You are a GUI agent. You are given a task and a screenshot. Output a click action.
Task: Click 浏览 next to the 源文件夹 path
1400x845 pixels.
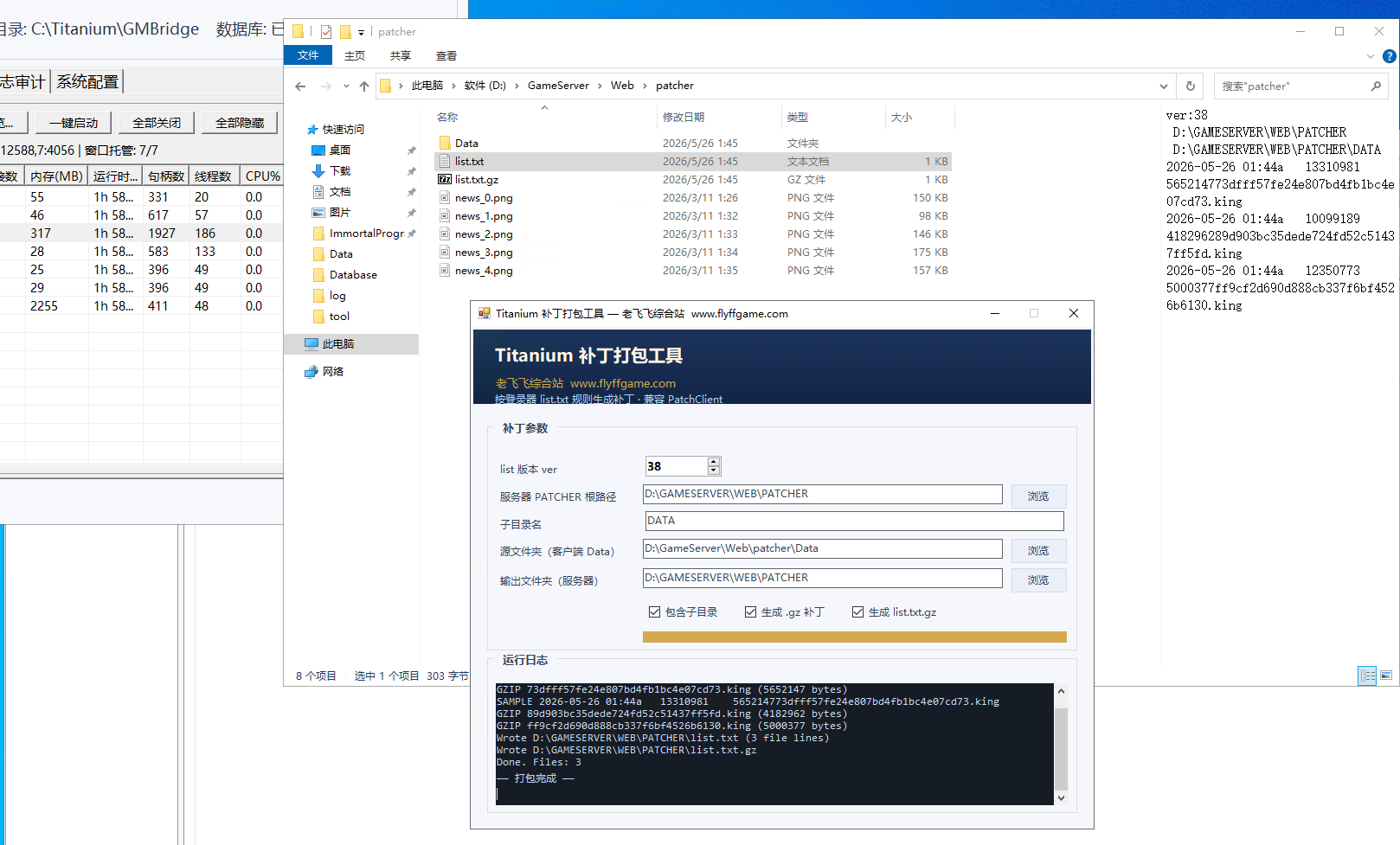1038,551
